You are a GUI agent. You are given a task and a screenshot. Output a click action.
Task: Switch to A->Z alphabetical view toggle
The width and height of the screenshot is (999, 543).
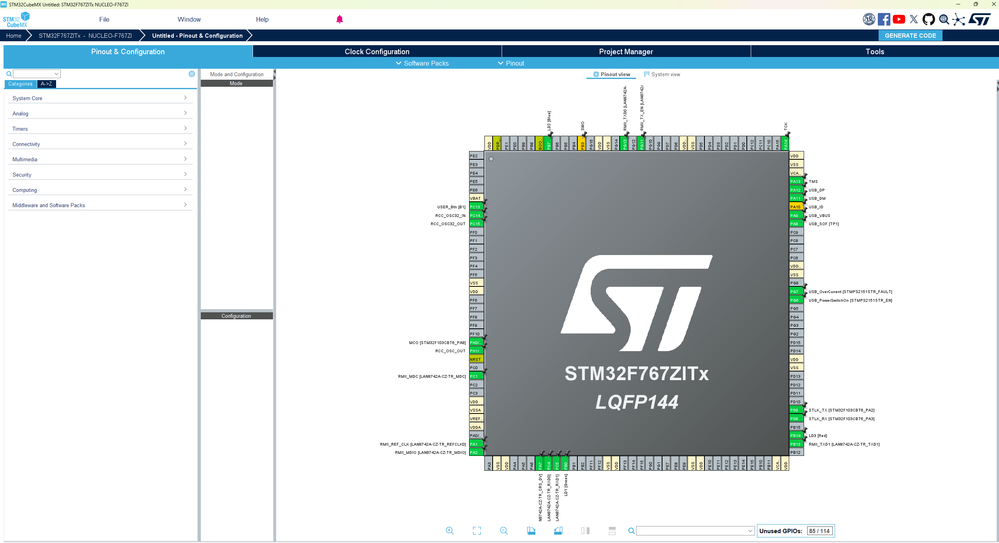(47, 84)
